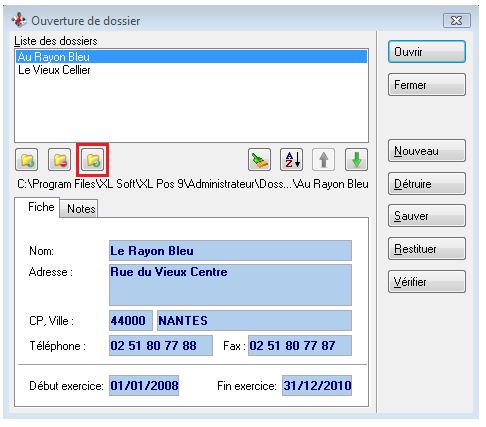
Task: Click the city field NANTES
Action: tap(254, 320)
